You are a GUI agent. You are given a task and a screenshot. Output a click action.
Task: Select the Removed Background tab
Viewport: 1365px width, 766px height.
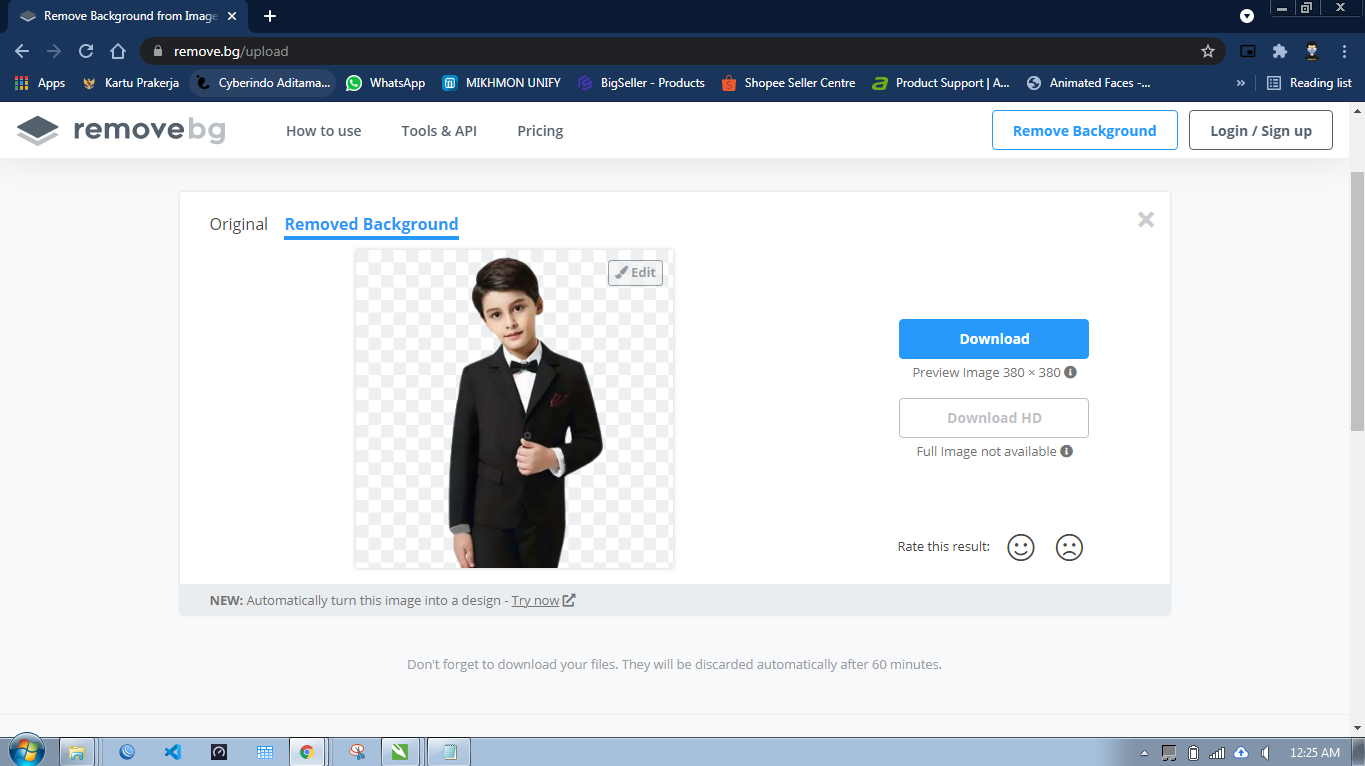pos(371,224)
